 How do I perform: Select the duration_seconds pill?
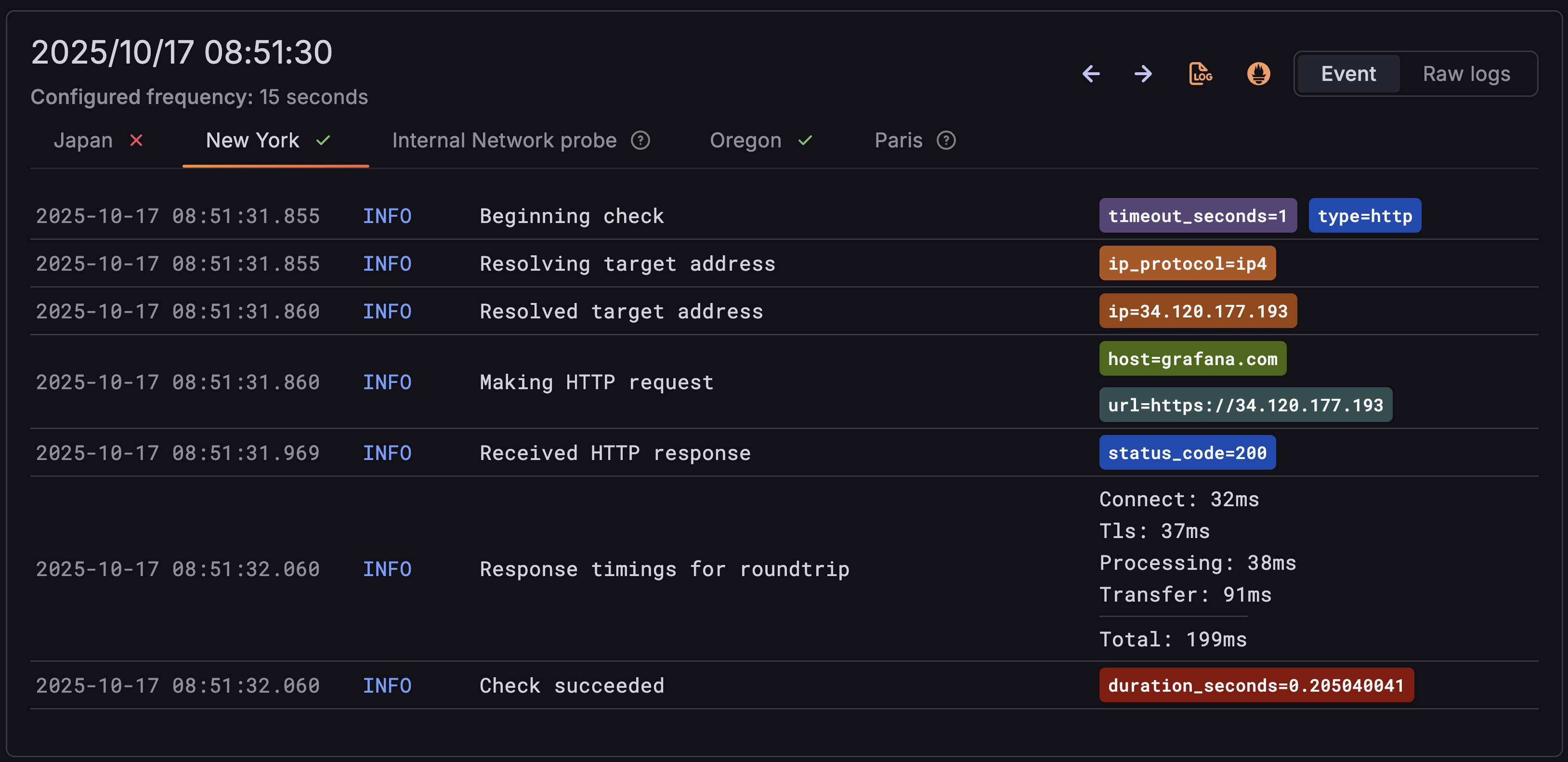click(1256, 685)
